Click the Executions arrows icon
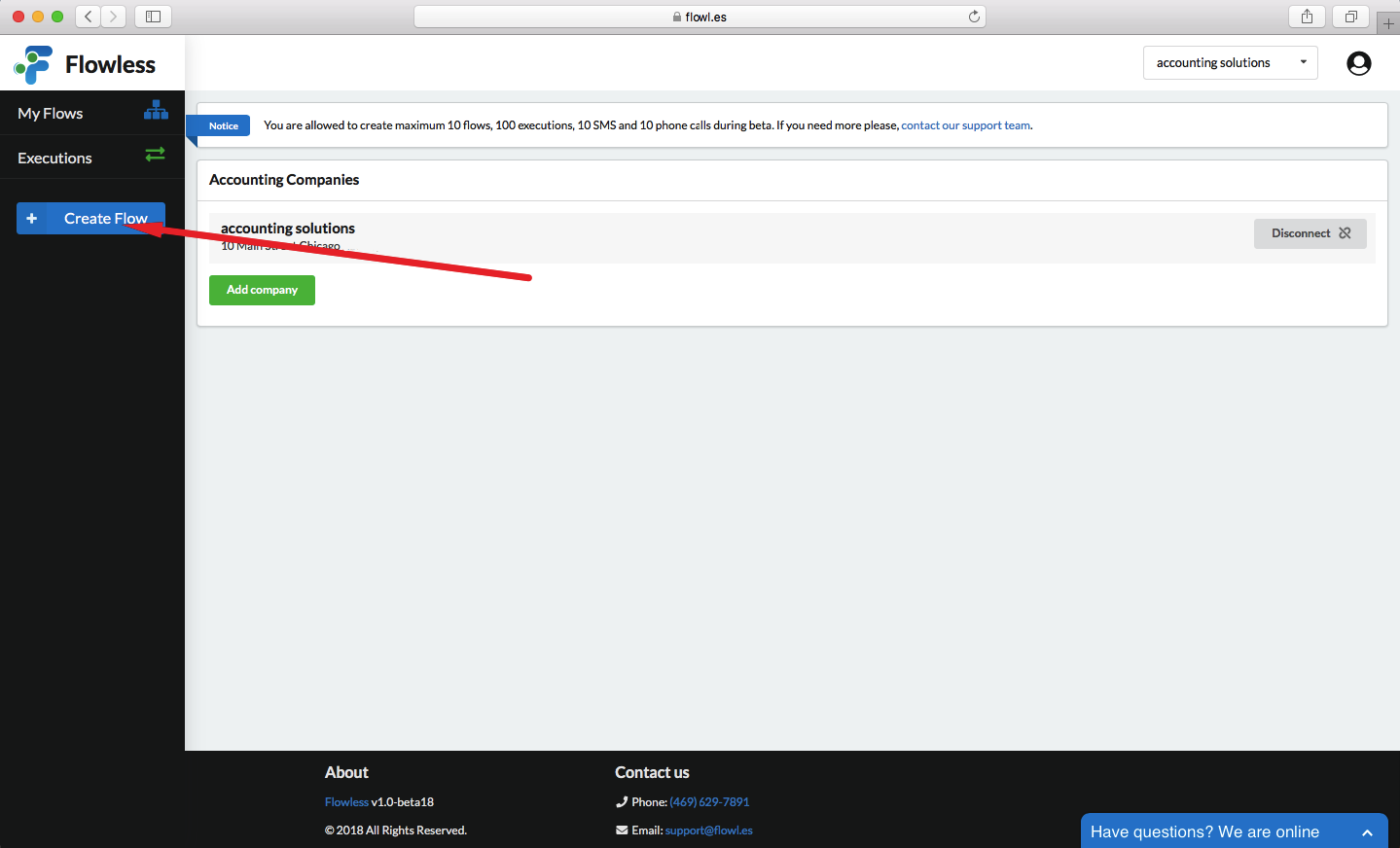Image resolution: width=1400 pixels, height=848 pixels. [155, 154]
